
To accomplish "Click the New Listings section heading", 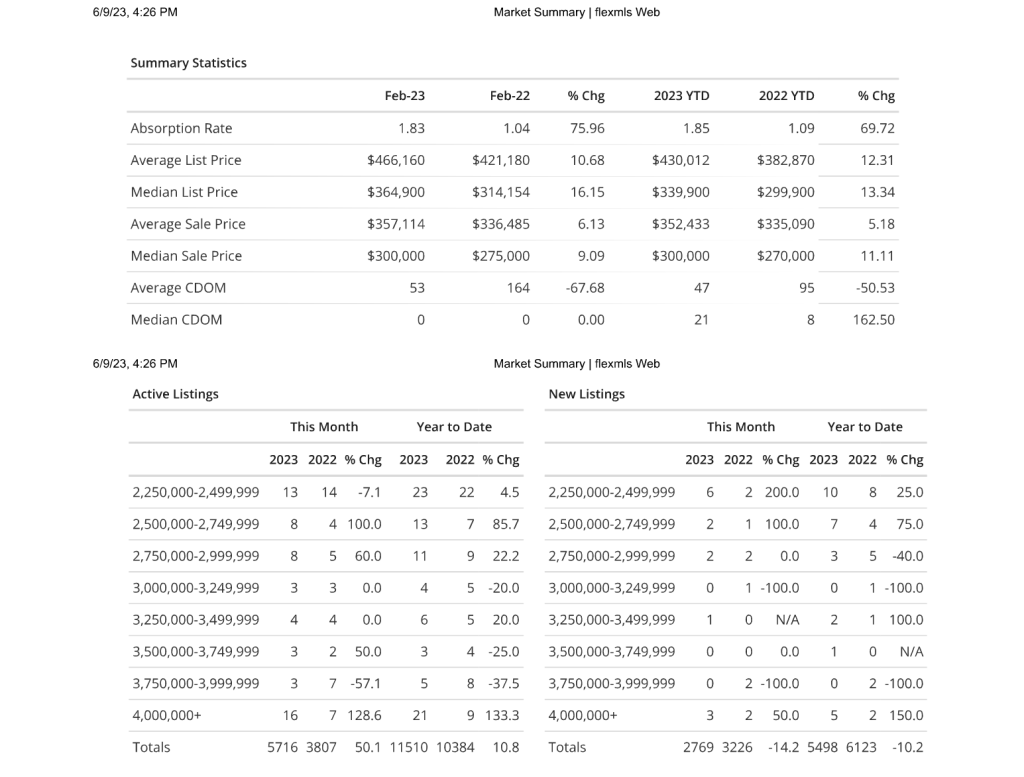I will tap(586, 394).
